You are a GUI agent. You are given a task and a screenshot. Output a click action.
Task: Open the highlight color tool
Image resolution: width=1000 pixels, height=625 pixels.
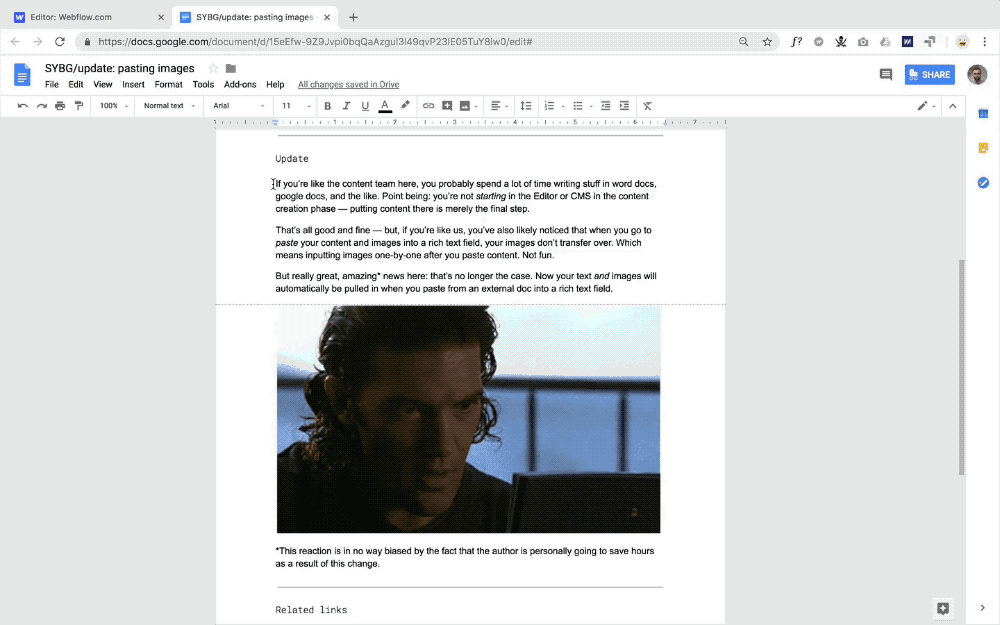click(405, 105)
